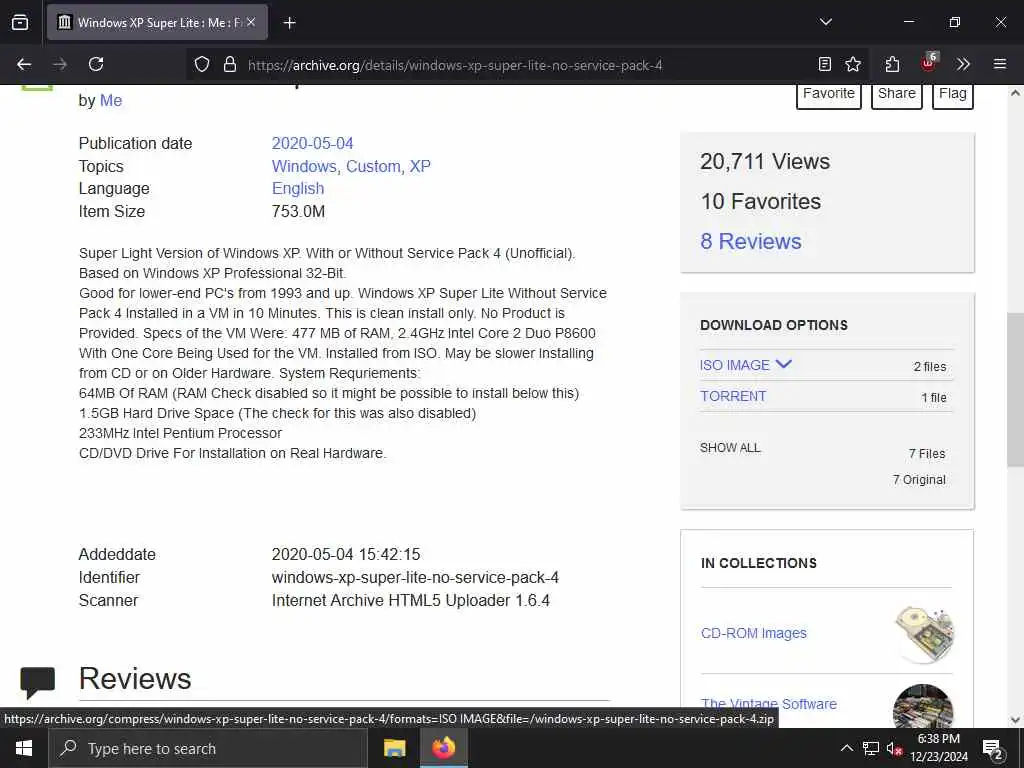Open publication date 2020-05-04 link
This screenshot has height=768, width=1024.
pos(312,143)
